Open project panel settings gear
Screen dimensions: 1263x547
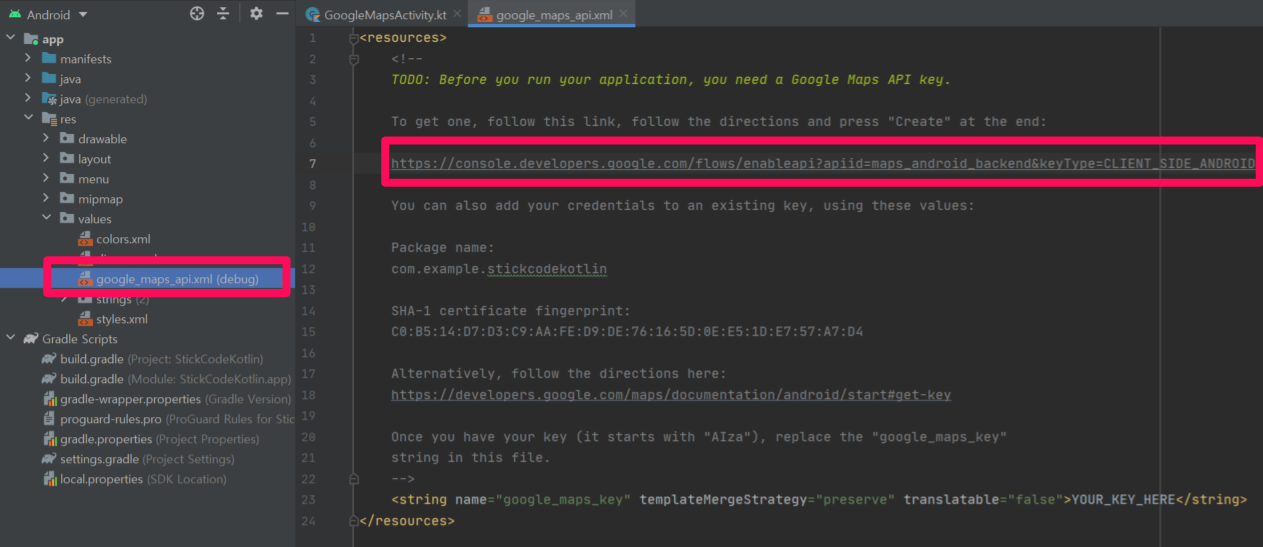click(x=257, y=14)
